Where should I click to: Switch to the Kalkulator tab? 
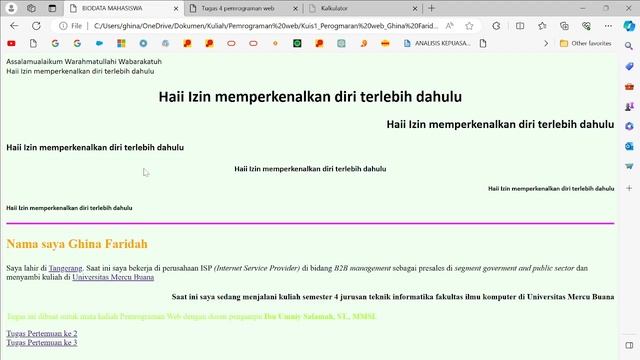point(363,8)
